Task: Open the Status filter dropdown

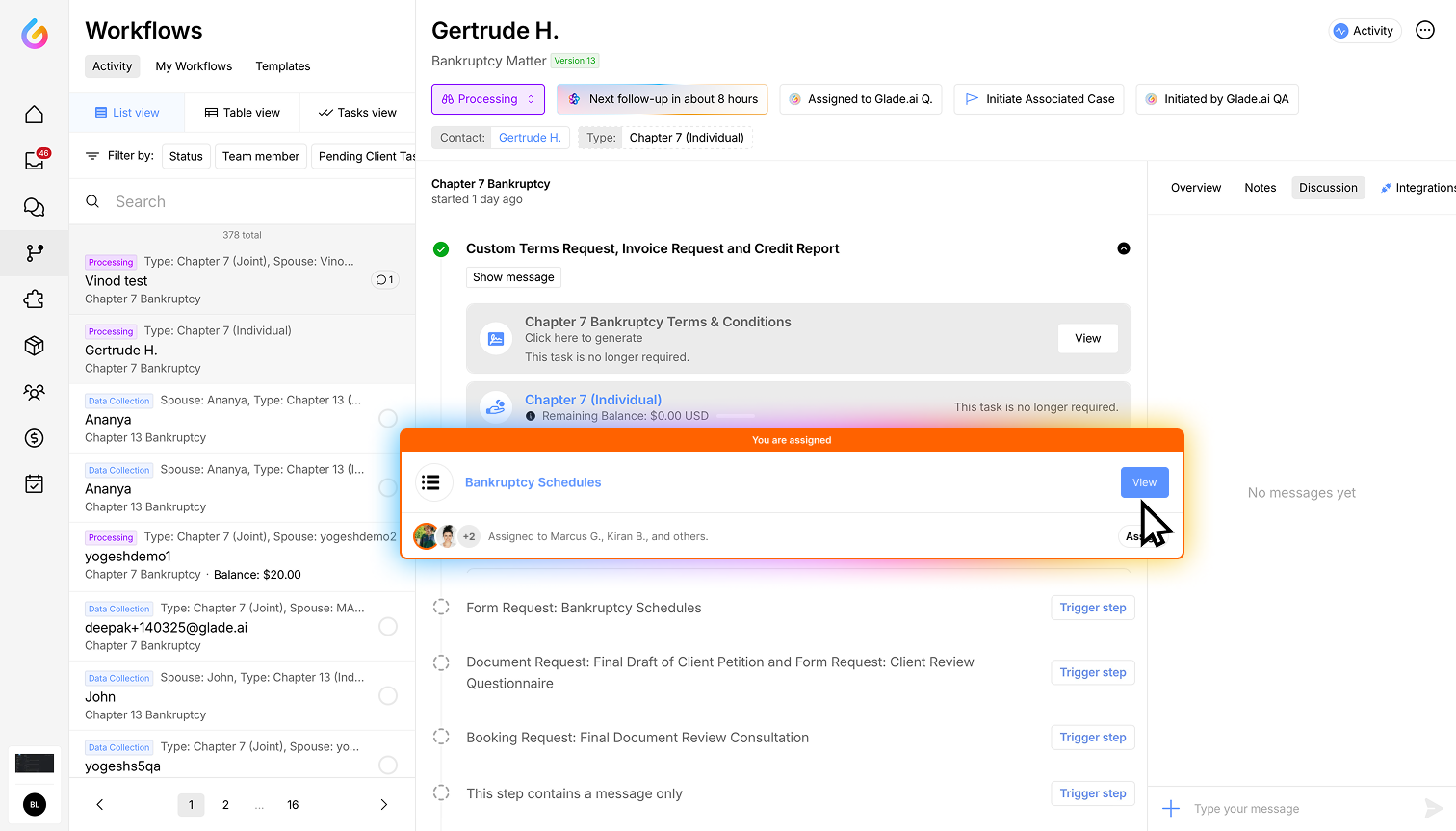Action: click(186, 156)
